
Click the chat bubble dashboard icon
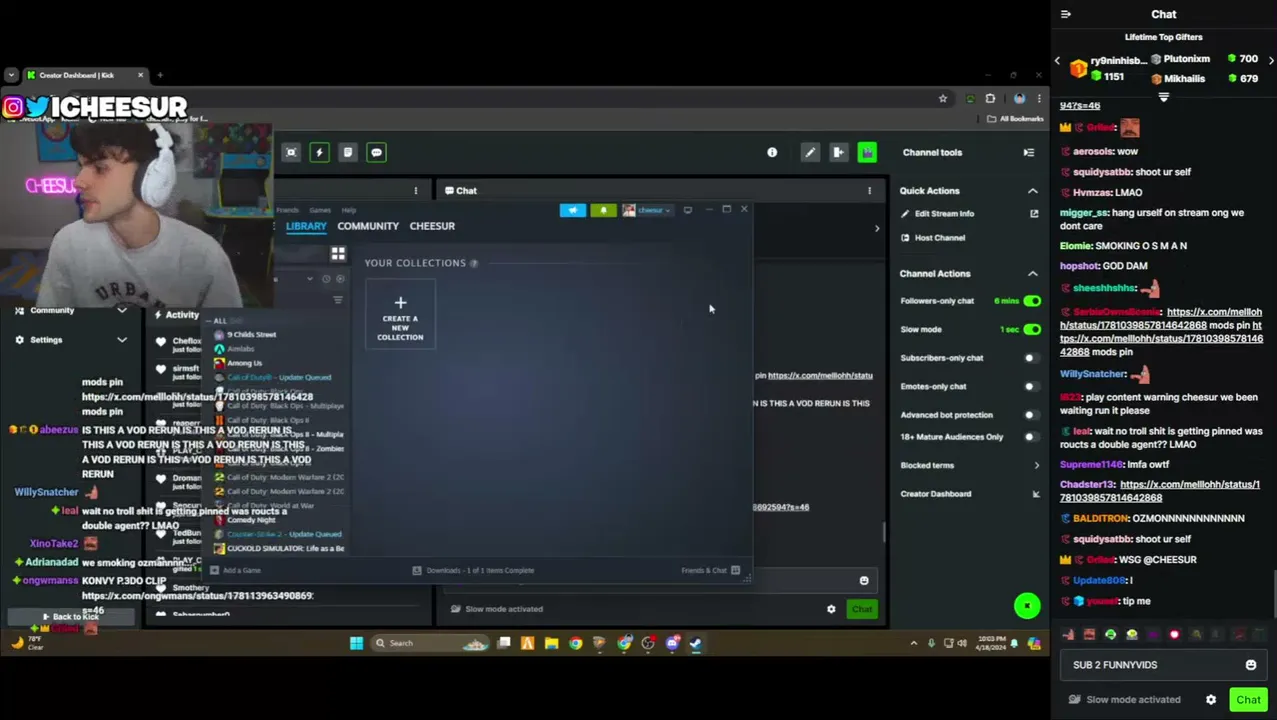[x=376, y=152]
